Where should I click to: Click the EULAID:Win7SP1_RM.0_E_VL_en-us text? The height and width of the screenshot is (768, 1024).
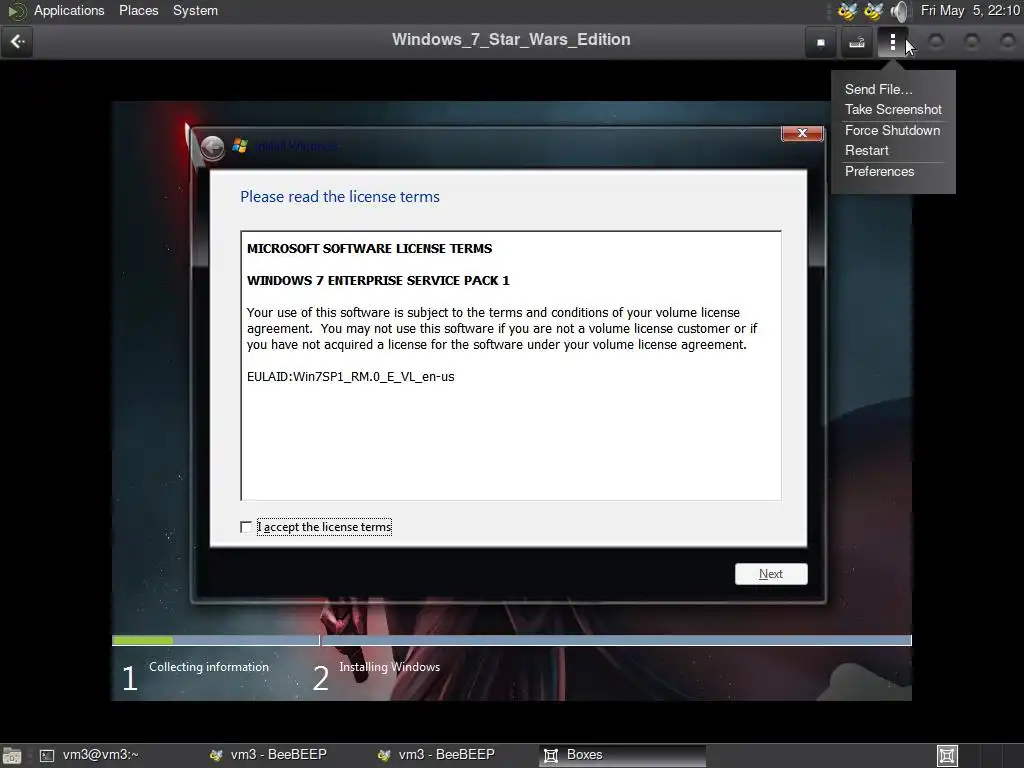point(351,377)
